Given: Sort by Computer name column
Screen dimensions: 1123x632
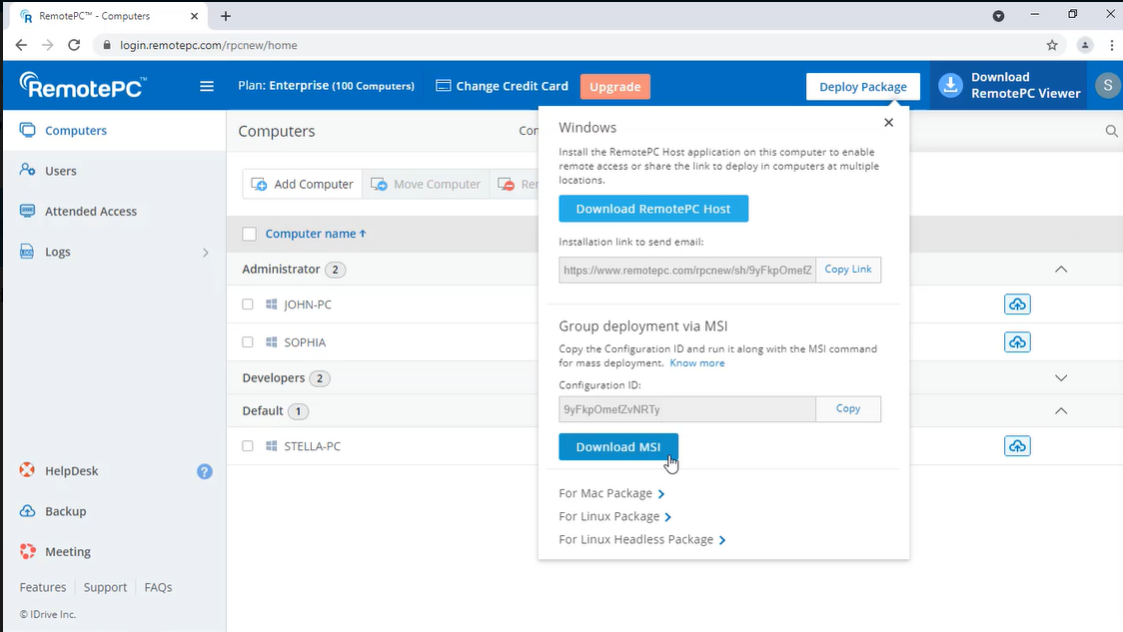Looking at the screenshot, I should pos(316,234).
